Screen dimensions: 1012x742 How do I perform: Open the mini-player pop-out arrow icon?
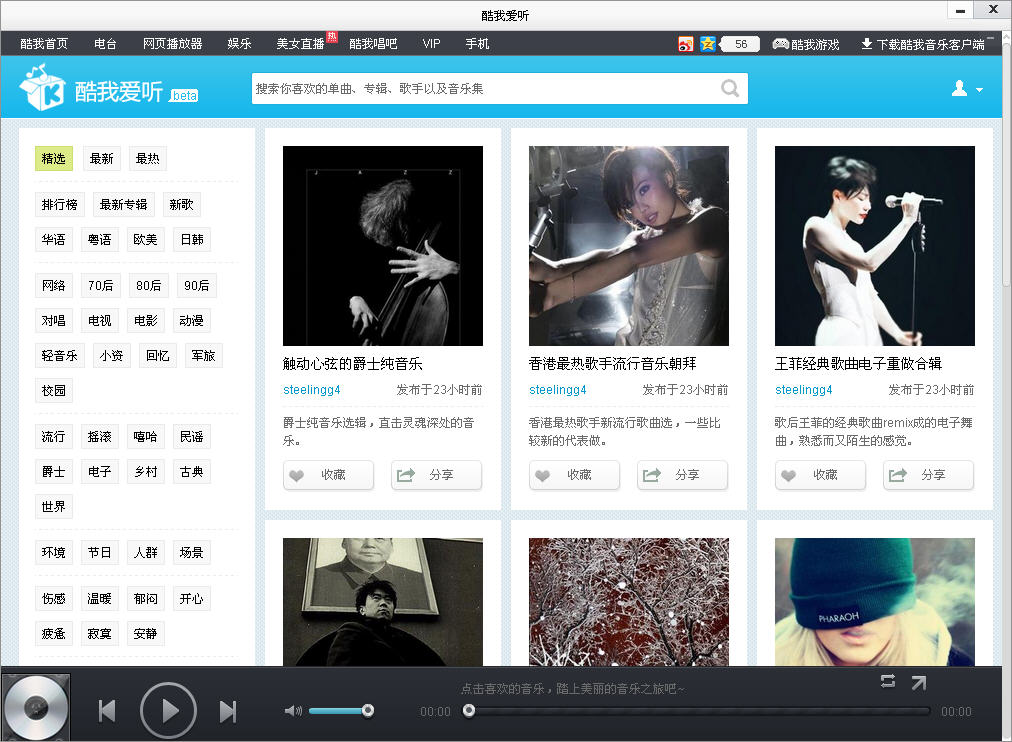(917, 681)
